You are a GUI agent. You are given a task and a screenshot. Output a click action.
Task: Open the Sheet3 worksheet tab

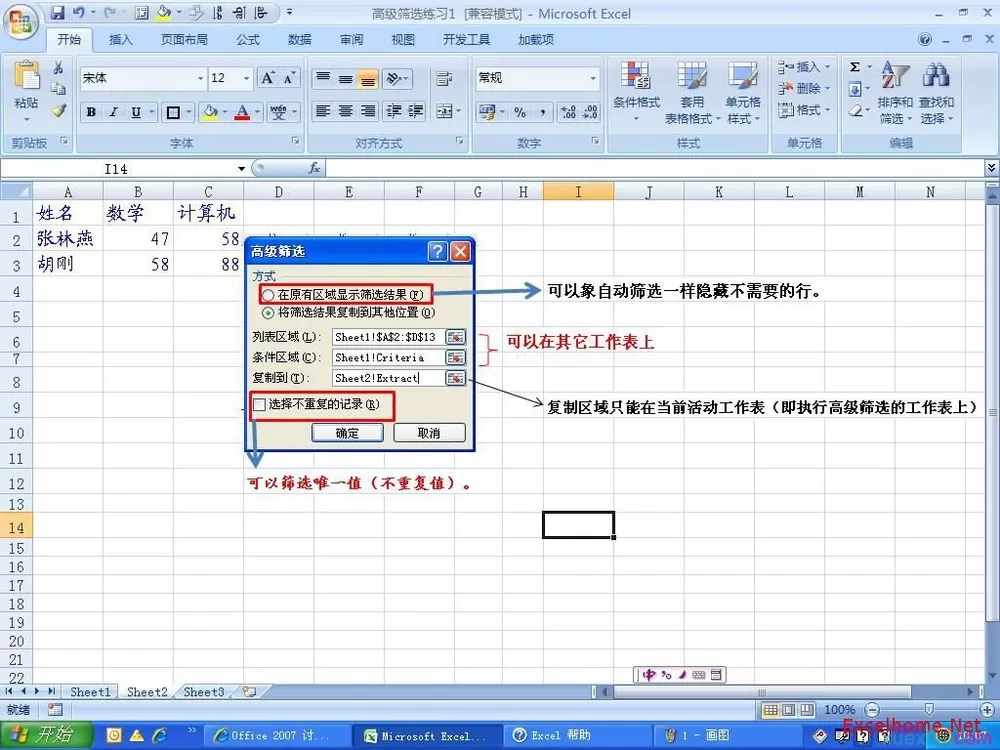pyautogui.click(x=204, y=692)
